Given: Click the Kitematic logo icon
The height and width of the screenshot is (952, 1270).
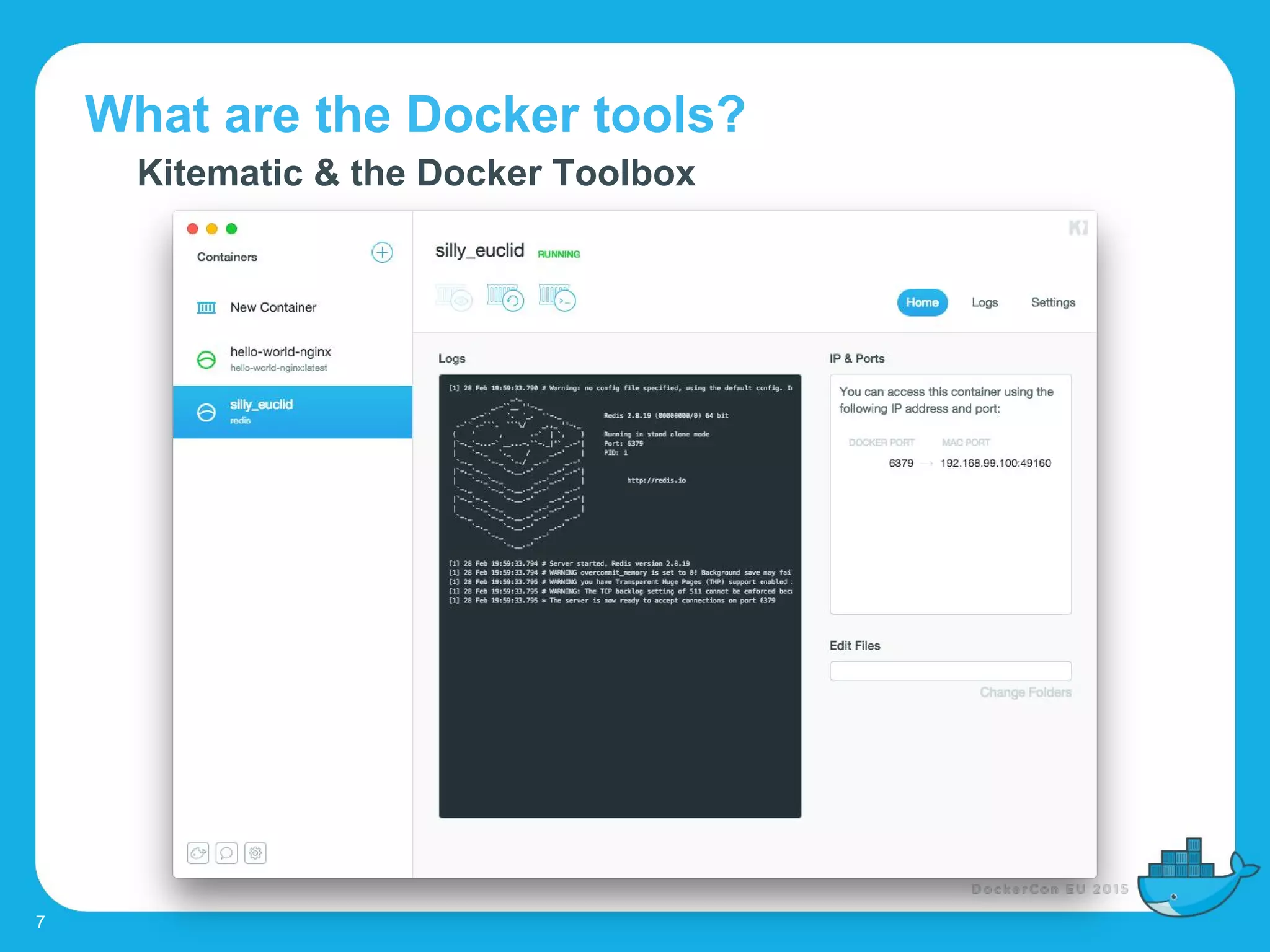Looking at the screenshot, I should [x=1078, y=227].
